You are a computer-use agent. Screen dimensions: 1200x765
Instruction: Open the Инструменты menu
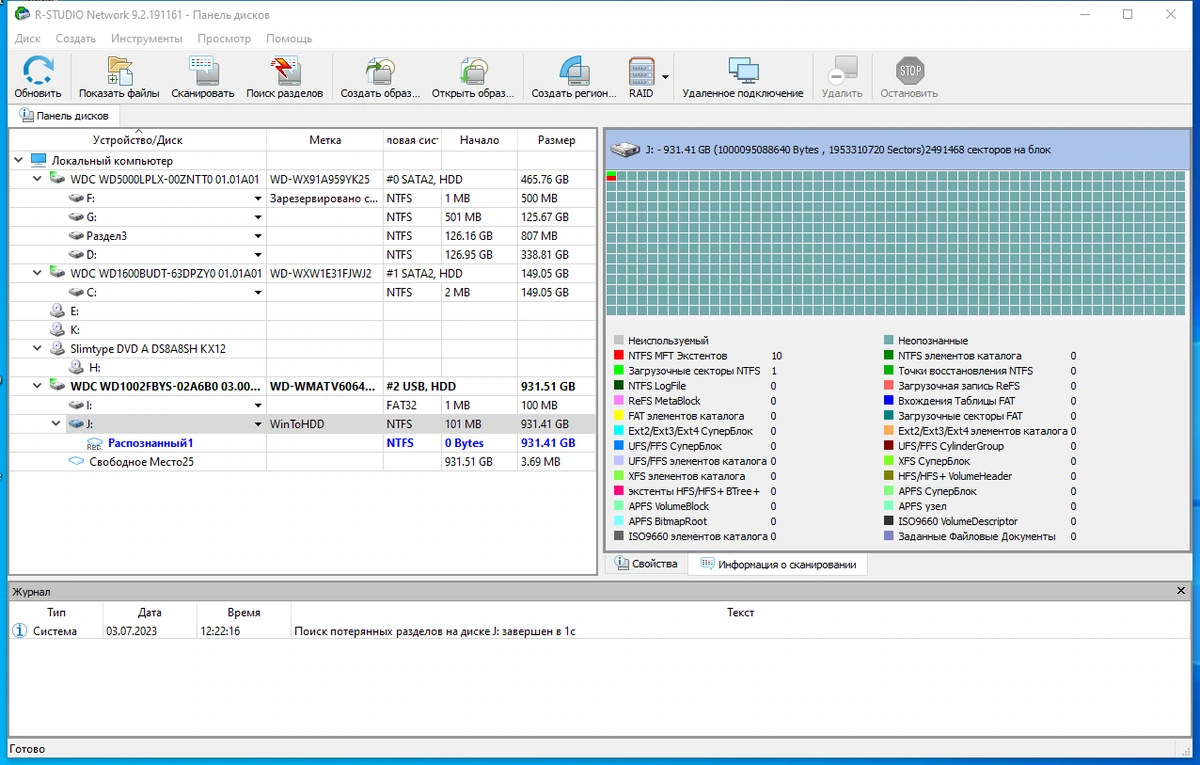[x=147, y=38]
